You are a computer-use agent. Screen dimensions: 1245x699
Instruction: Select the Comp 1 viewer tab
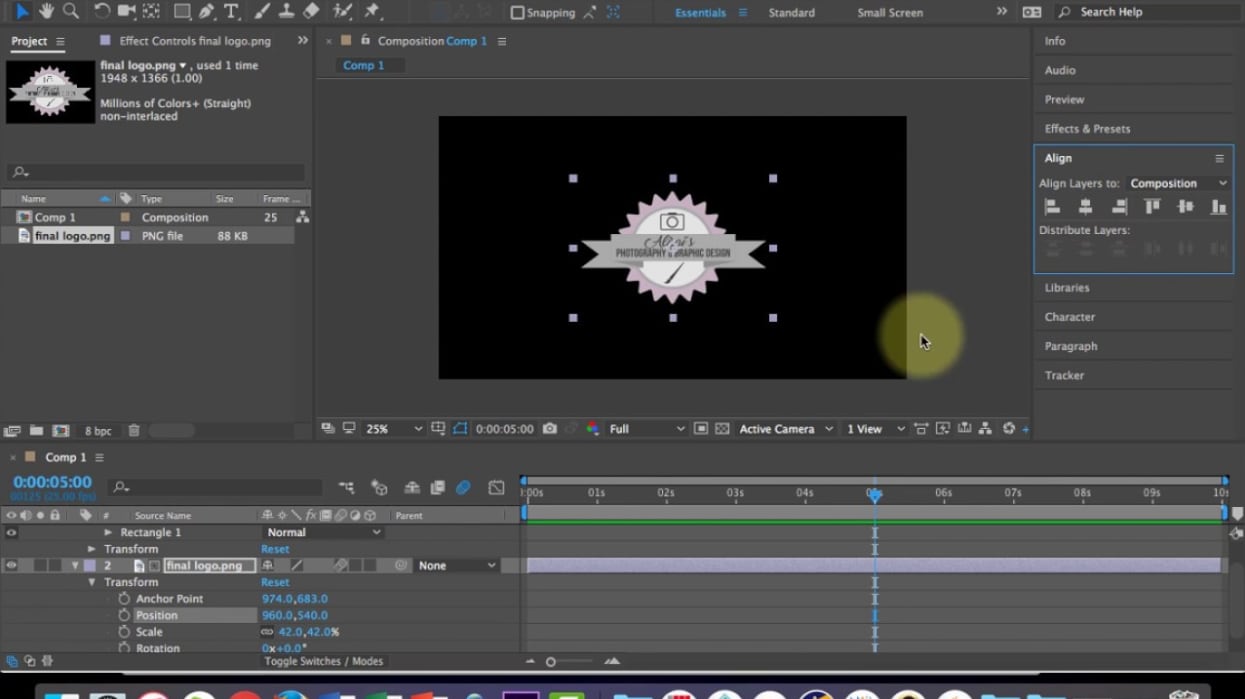coord(363,65)
